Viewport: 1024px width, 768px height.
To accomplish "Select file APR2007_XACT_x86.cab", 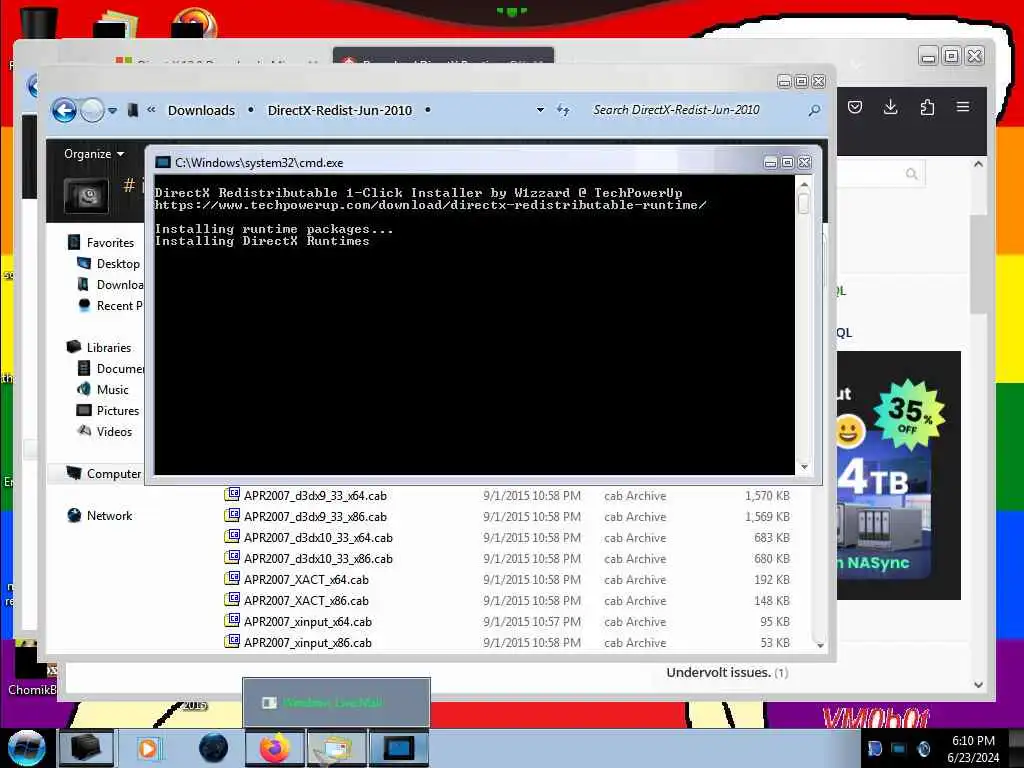I will click(306, 600).
